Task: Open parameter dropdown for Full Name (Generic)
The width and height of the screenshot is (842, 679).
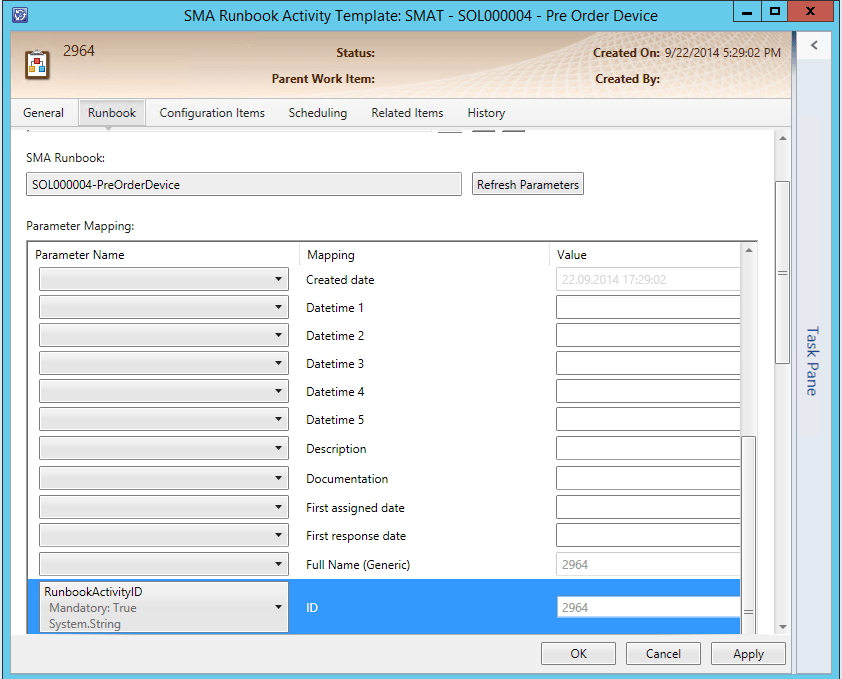Action: [164, 564]
